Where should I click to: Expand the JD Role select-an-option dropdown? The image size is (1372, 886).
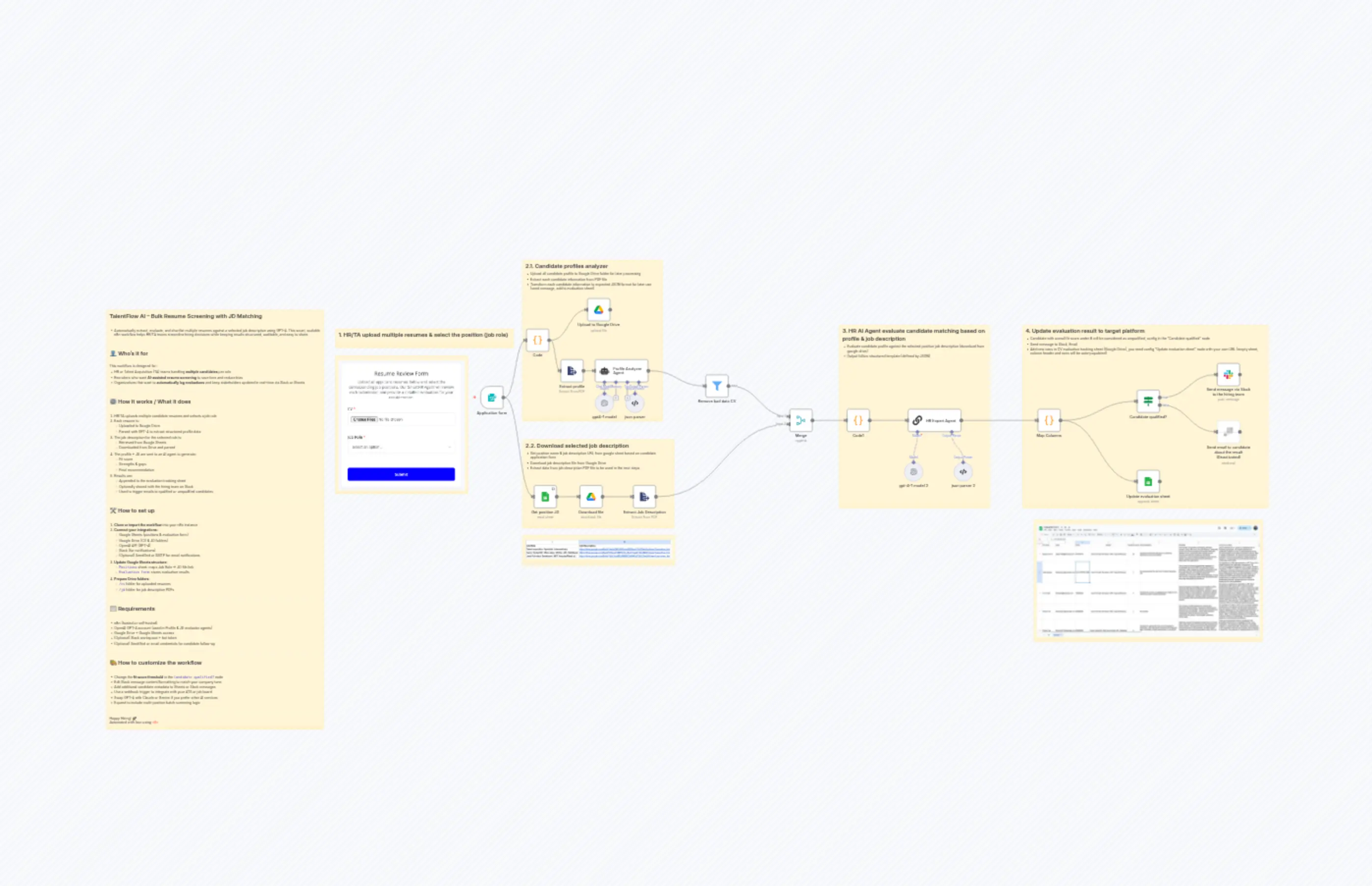401,447
